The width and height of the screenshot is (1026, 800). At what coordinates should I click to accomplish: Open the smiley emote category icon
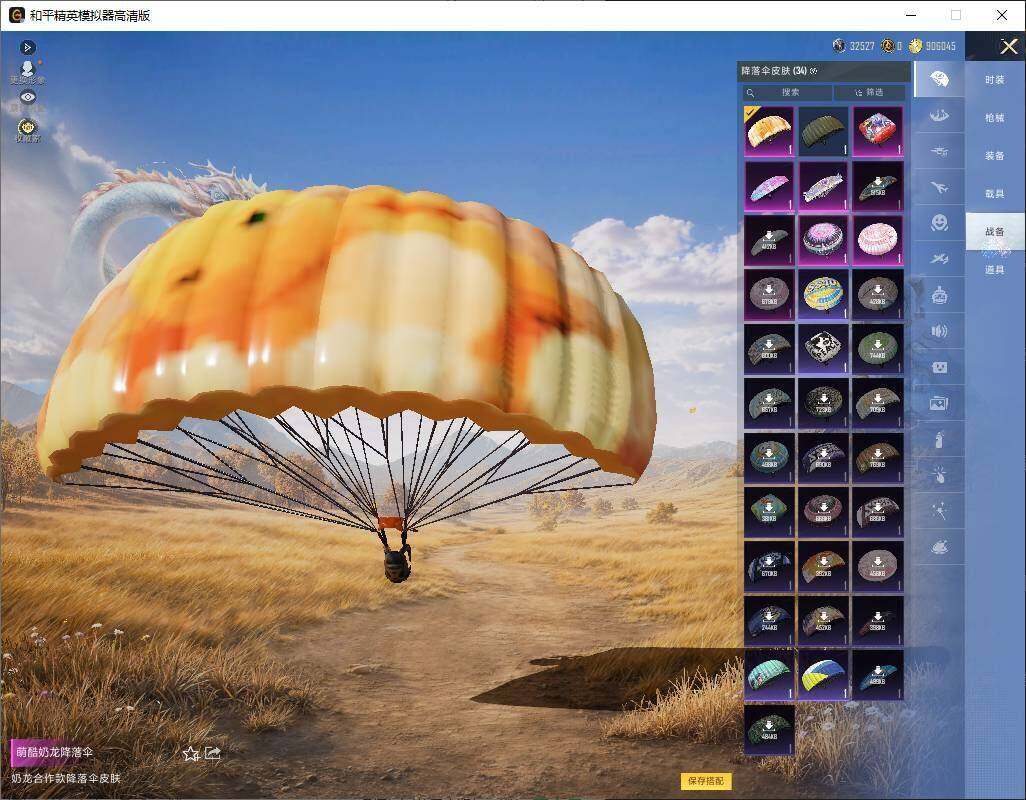[x=939, y=223]
